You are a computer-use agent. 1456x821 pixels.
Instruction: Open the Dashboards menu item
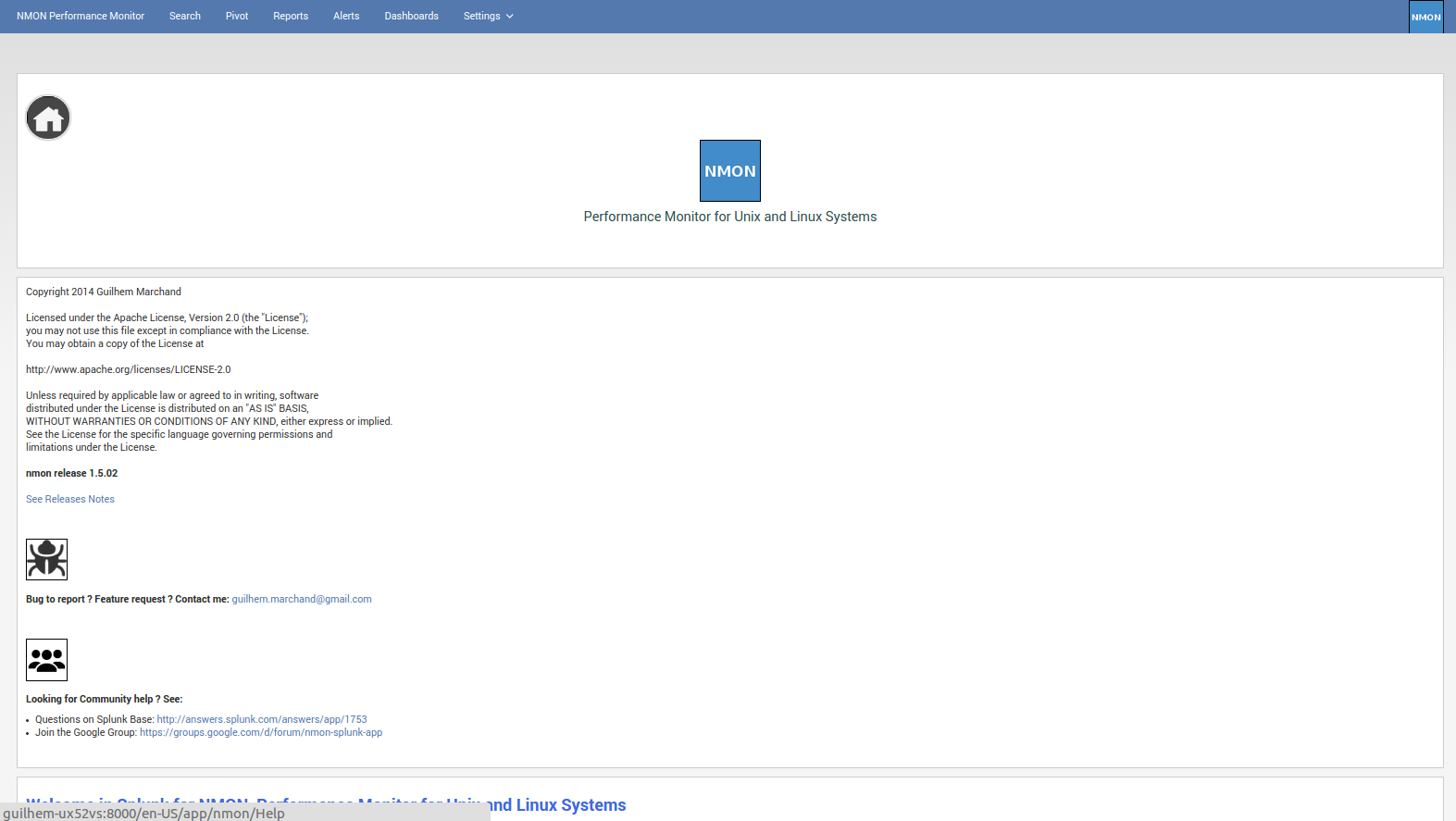point(412,16)
